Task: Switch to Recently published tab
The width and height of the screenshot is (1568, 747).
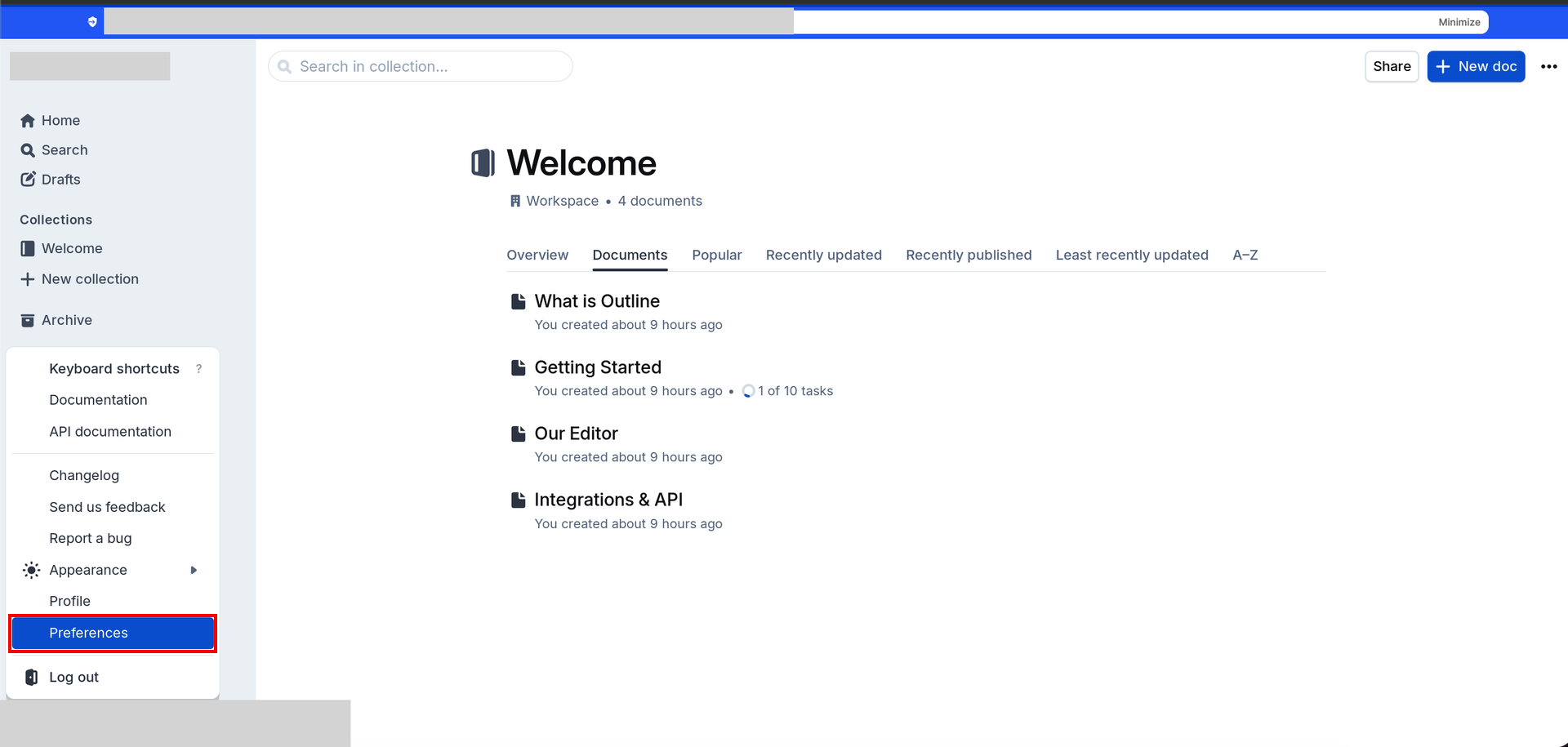Action: point(969,256)
